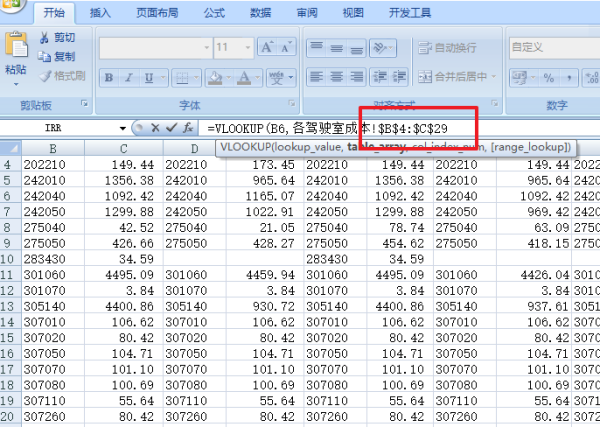
Task: Click the fill color bucket swatch
Action: (x=214, y=77)
